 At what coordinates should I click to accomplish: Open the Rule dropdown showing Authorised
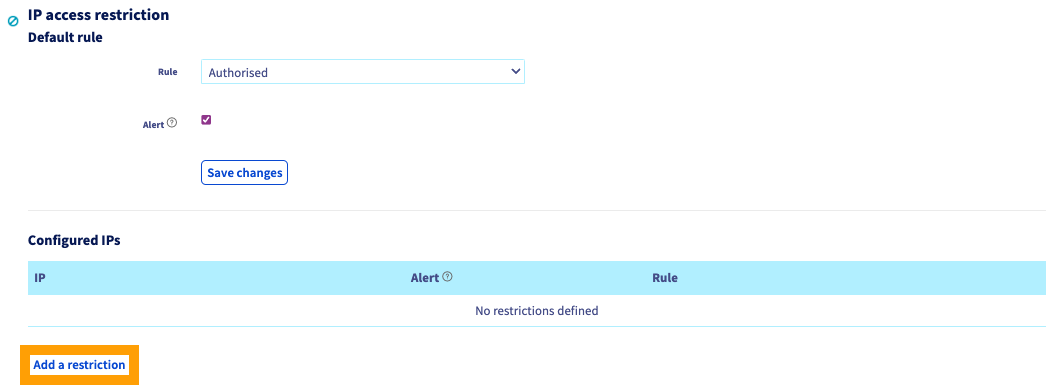[362, 72]
